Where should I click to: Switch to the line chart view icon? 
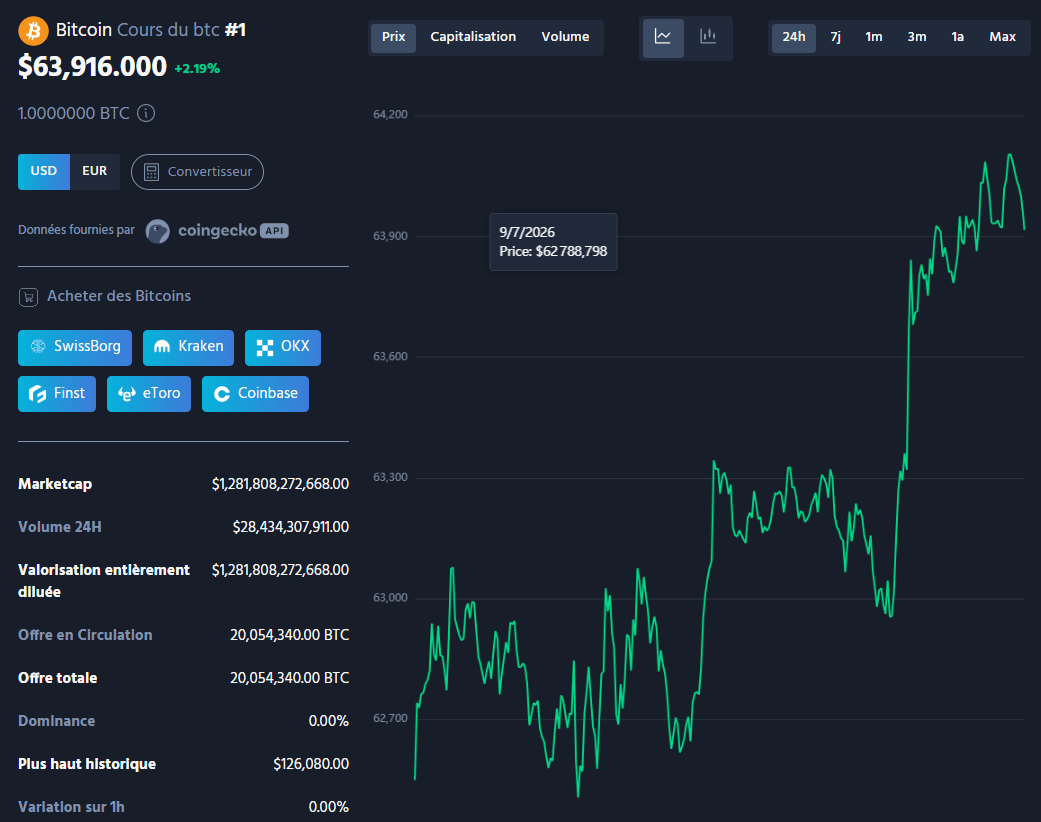[663, 37]
